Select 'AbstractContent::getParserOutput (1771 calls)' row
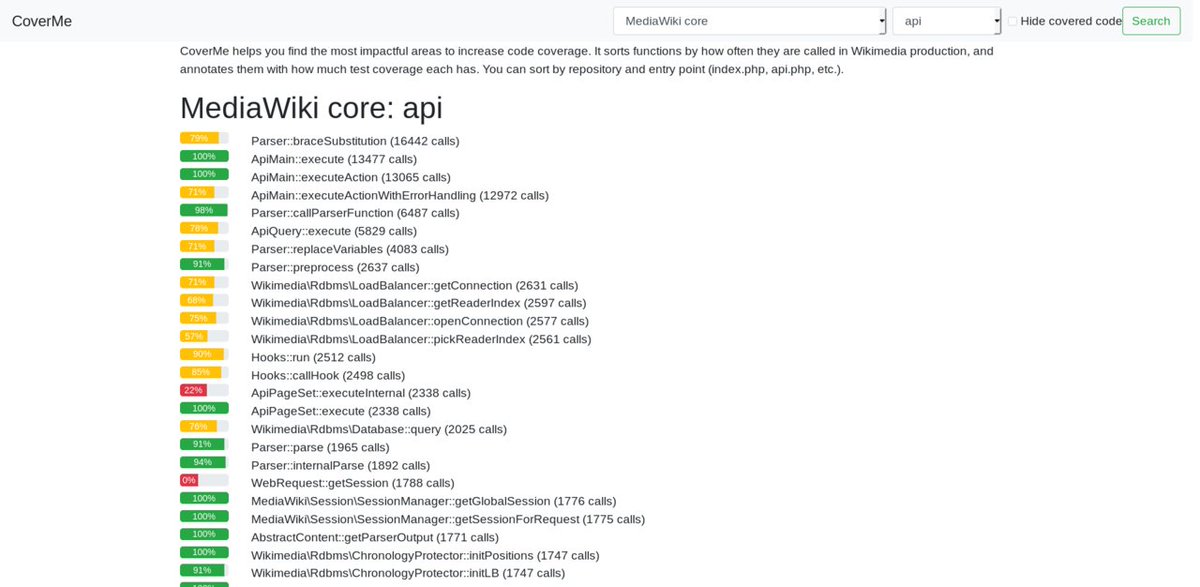 (375, 537)
